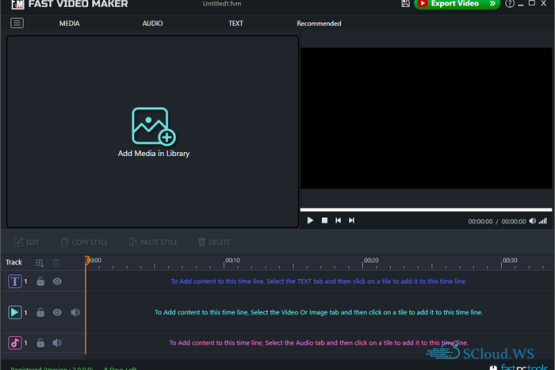Viewport: 555px width, 370px height.
Task: Lock the video track
Action: 41,312
